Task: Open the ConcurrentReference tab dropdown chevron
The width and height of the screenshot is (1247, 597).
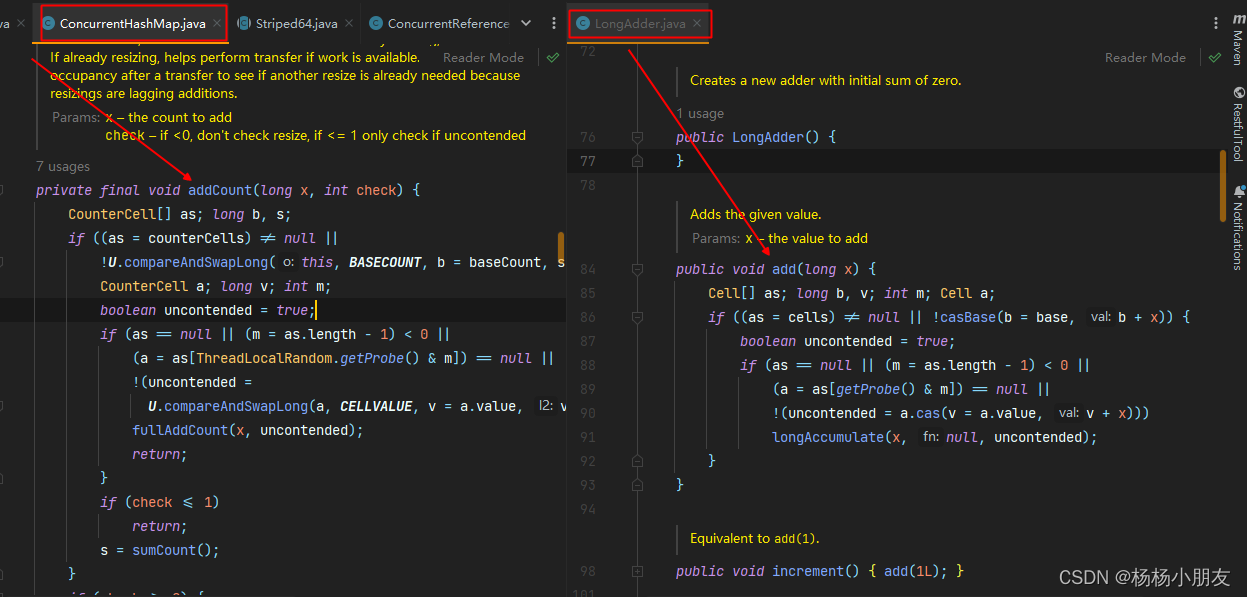Action: click(x=524, y=22)
